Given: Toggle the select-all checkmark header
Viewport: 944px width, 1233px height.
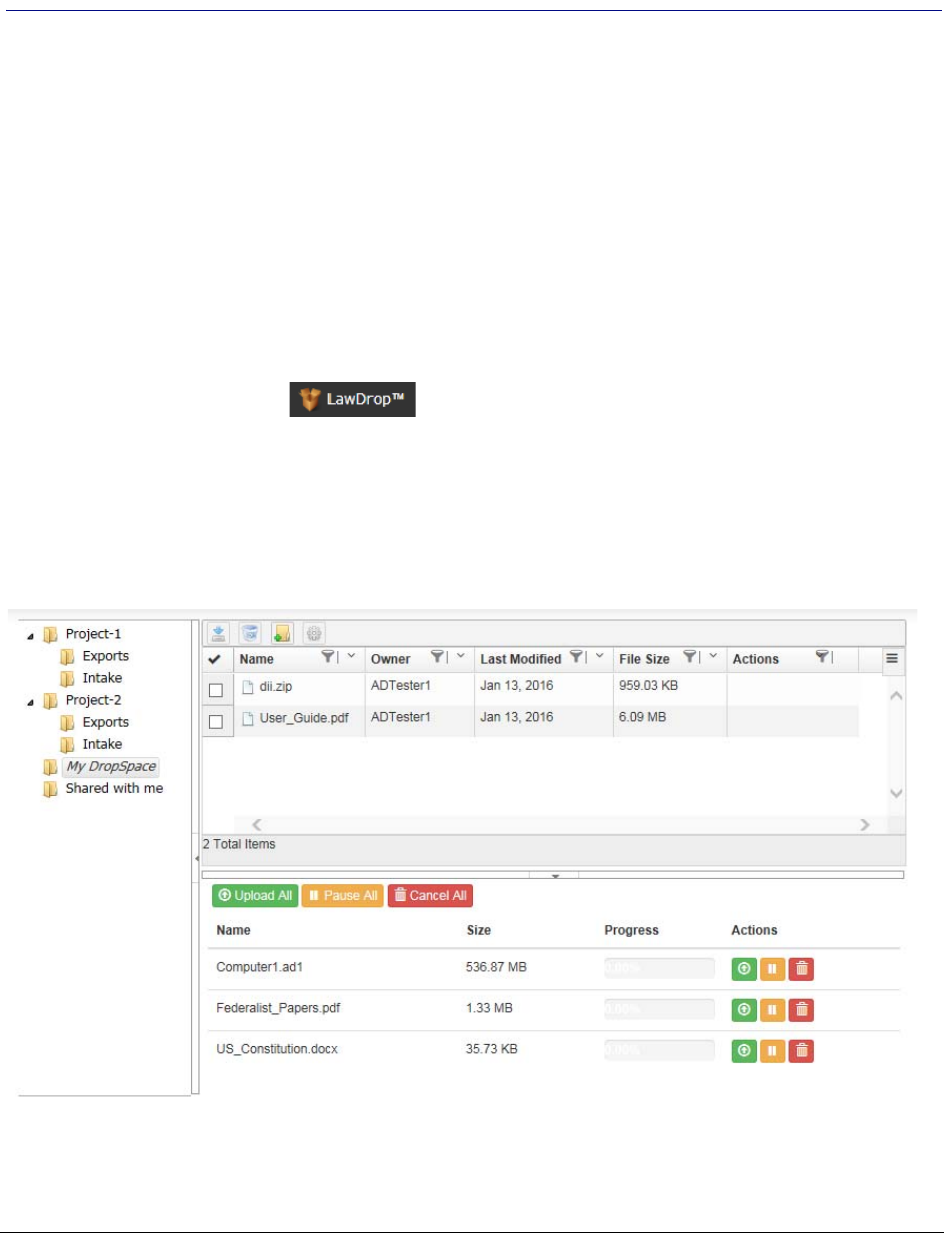Looking at the screenshot, I should [x=215, y=660].
